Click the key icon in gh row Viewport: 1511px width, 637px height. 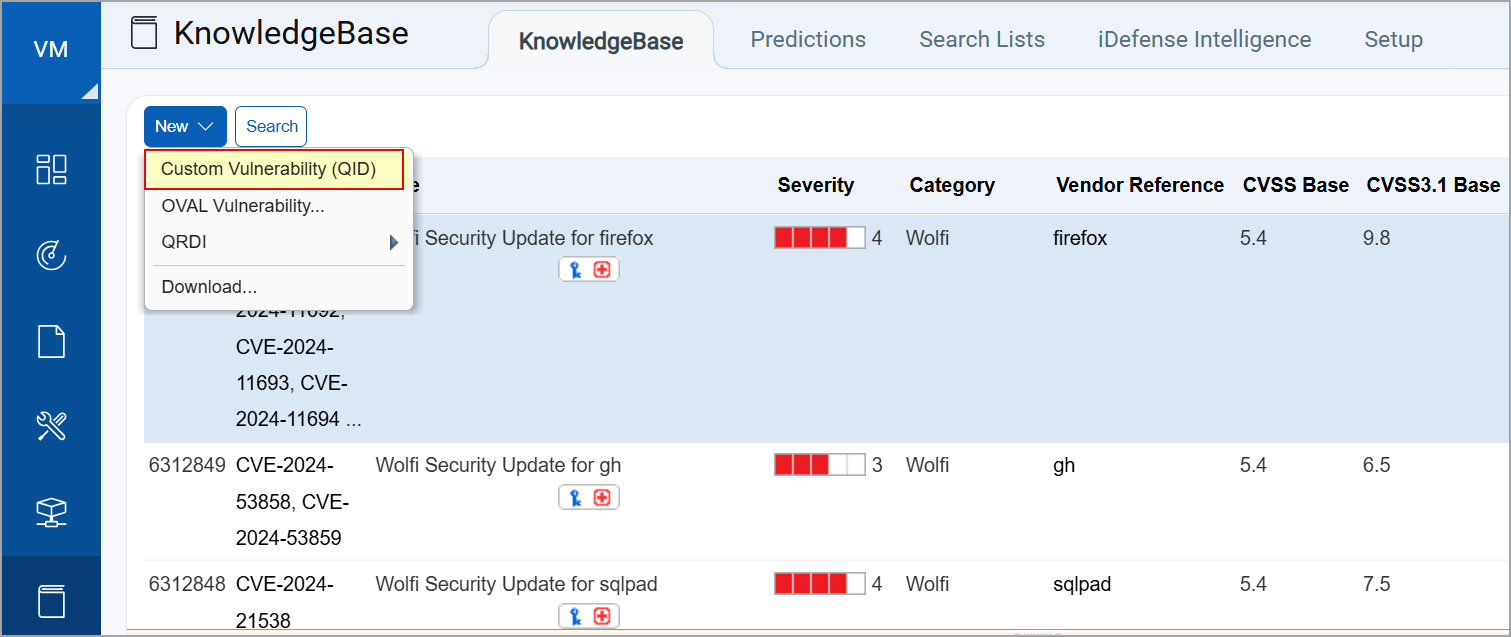click(x=575, y=497)
